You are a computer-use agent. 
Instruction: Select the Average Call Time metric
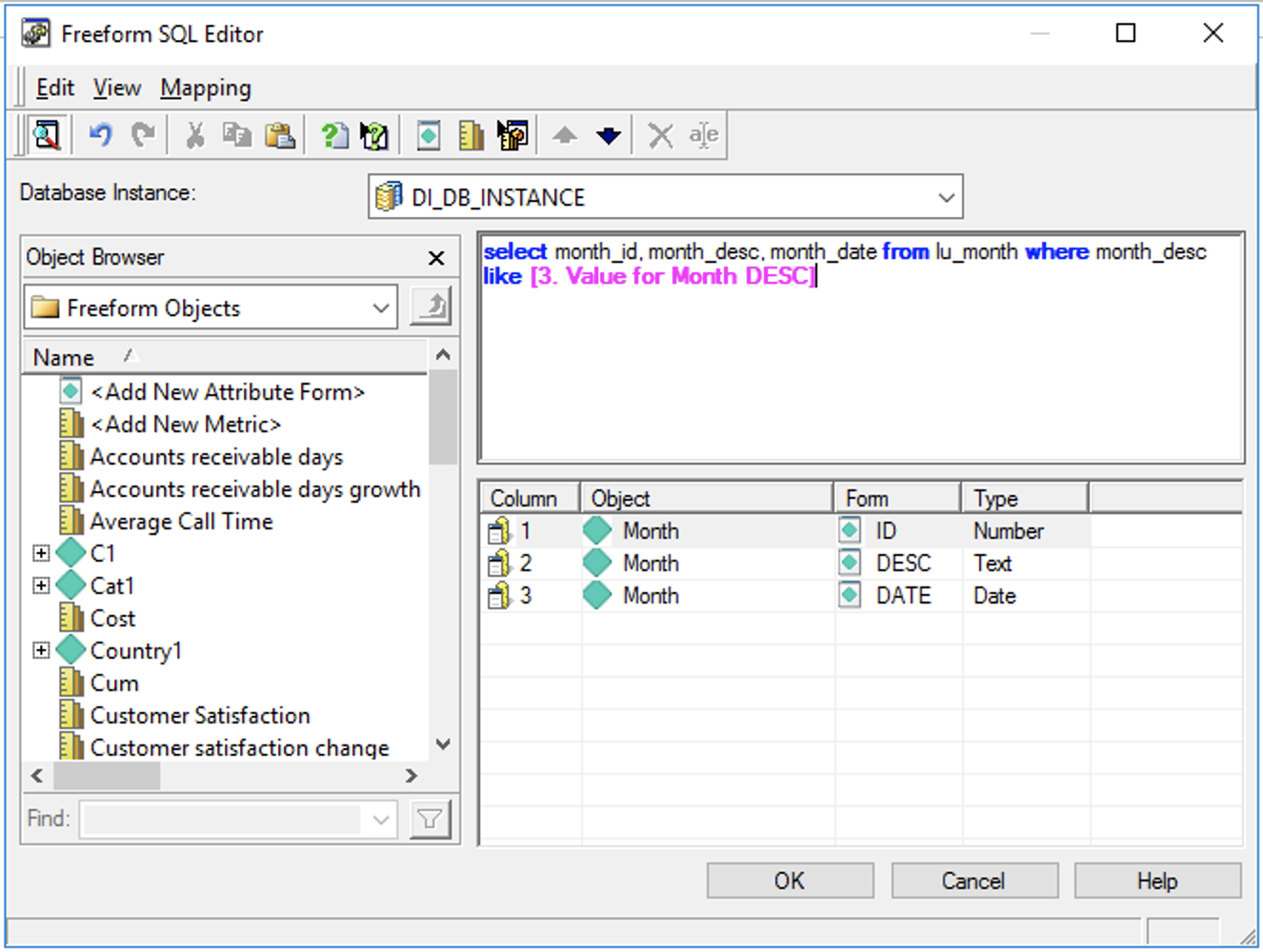tap(180, 521)
